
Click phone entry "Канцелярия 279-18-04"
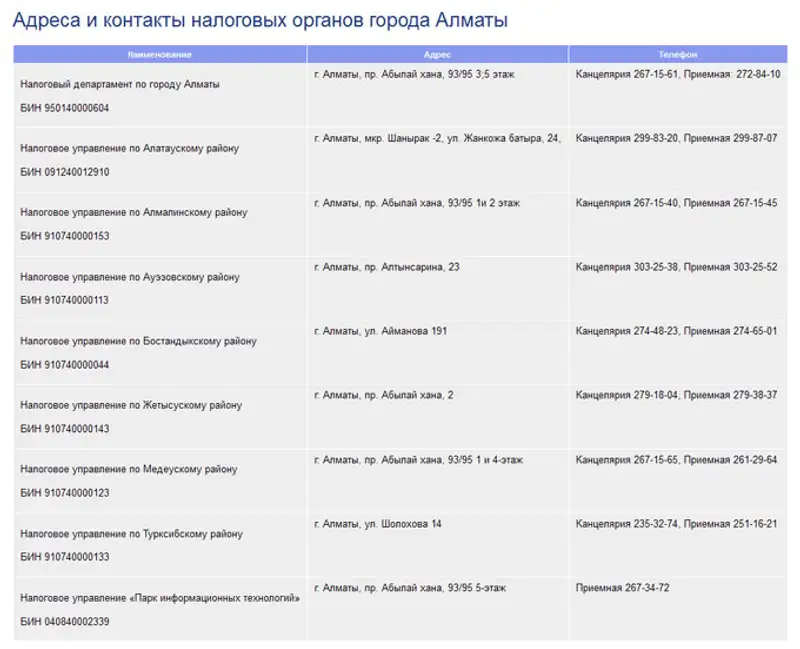(627, 395)
